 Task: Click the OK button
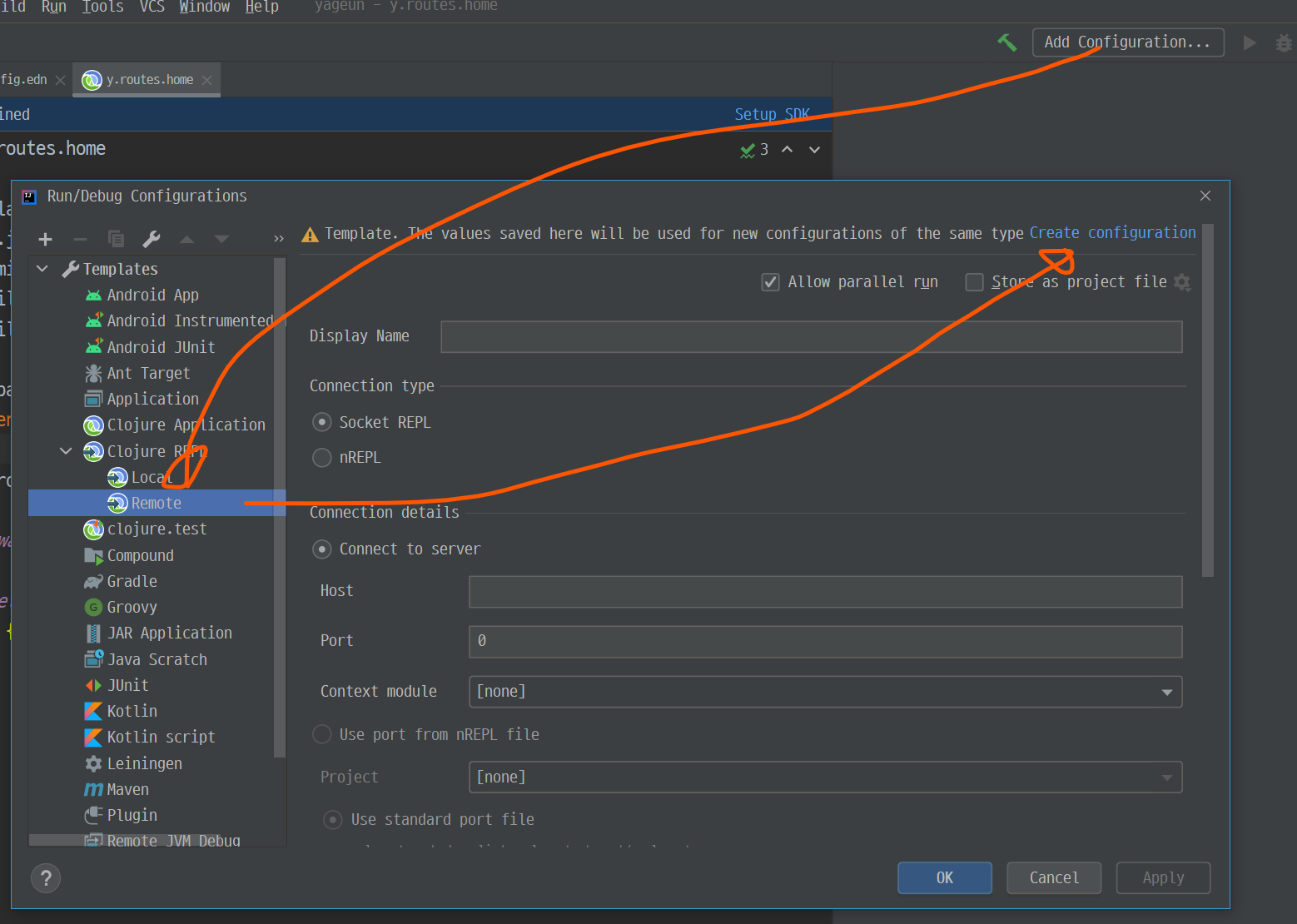[945, 877]
